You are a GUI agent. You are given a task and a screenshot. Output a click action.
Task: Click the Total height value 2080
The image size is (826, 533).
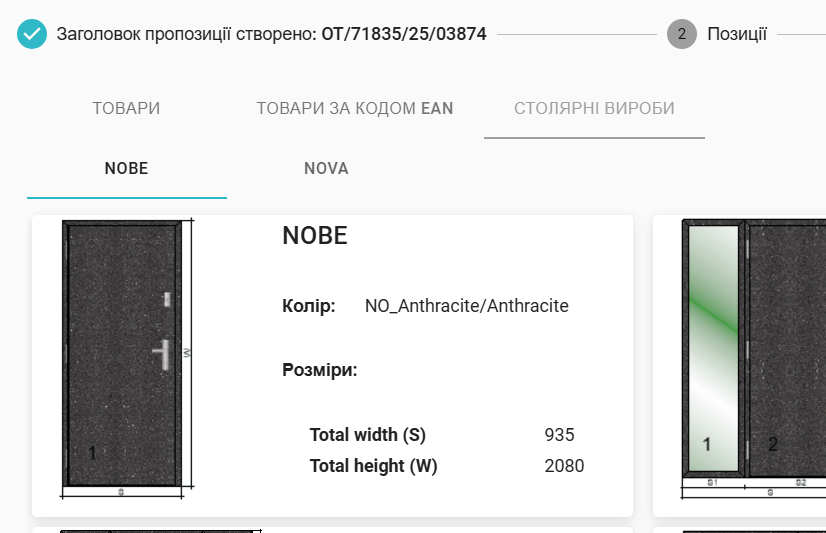(x=564, y=466)
